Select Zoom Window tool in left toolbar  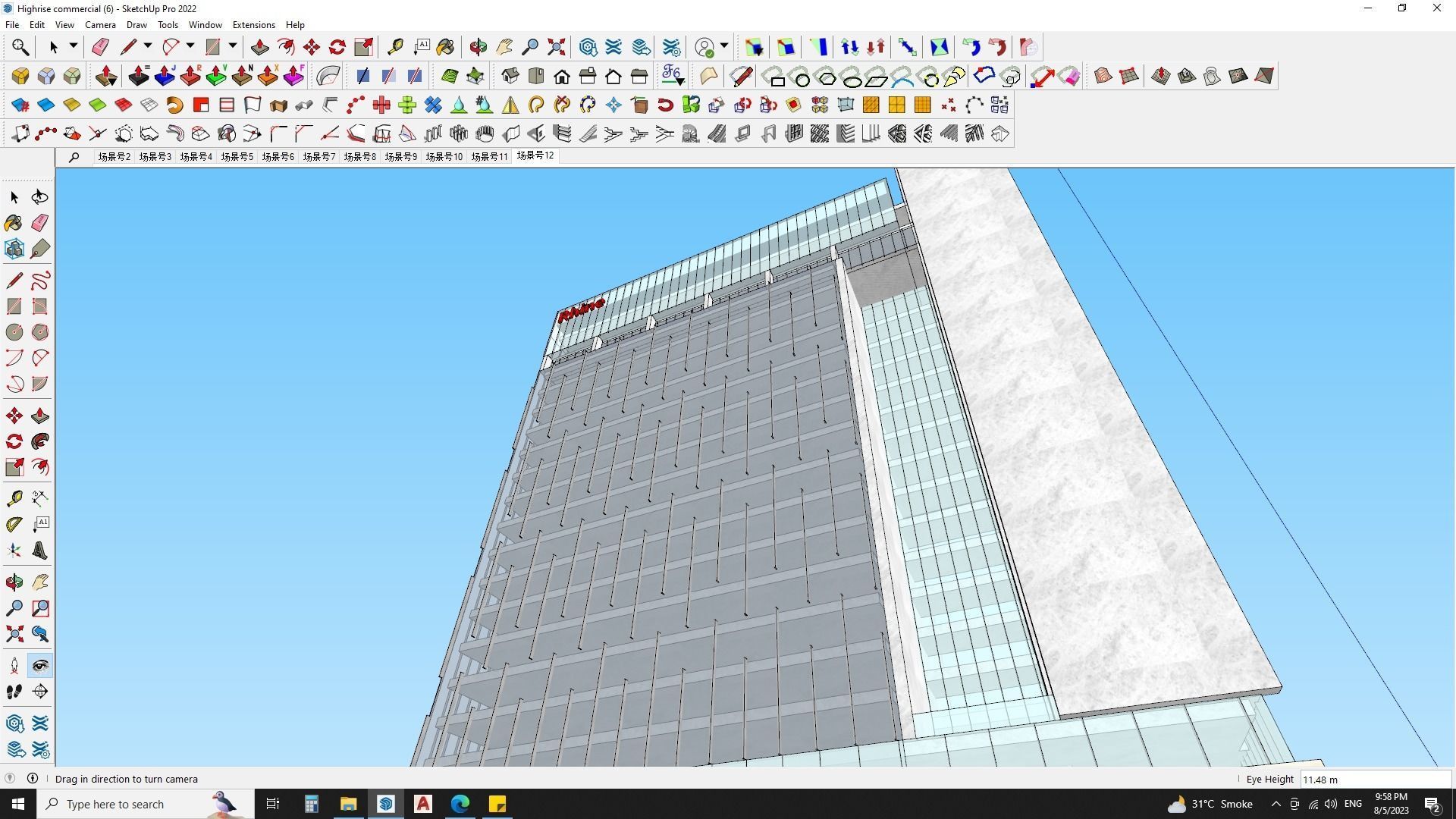coord(40,608)
